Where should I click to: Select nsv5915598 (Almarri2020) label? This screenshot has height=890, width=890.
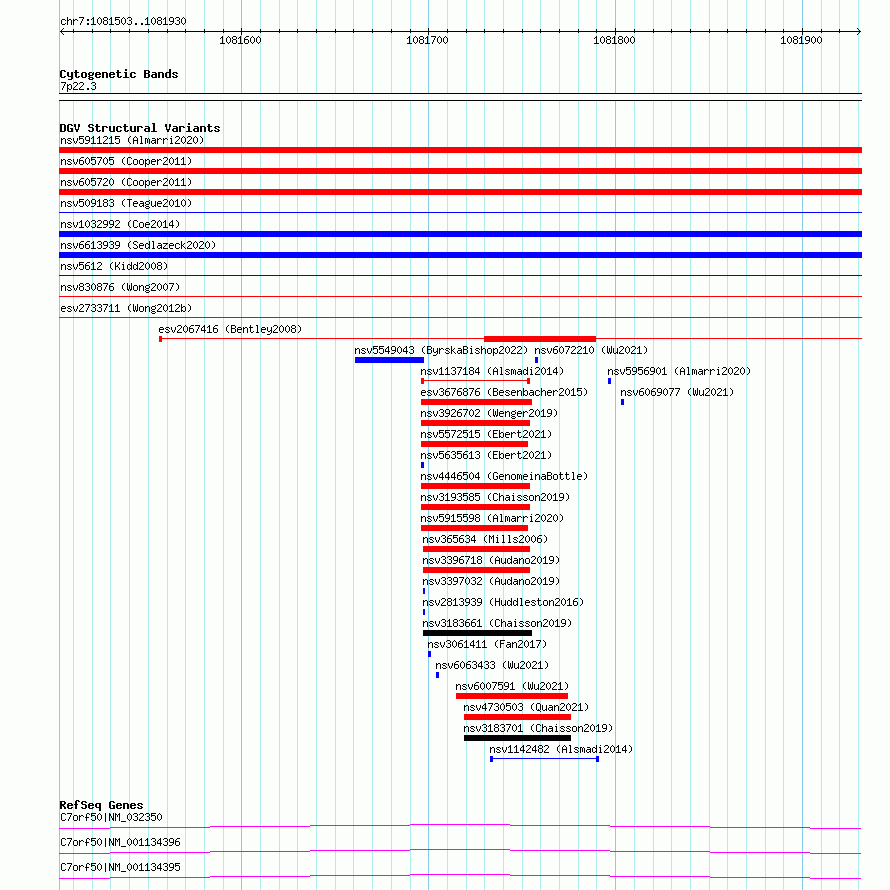(492, 518)
